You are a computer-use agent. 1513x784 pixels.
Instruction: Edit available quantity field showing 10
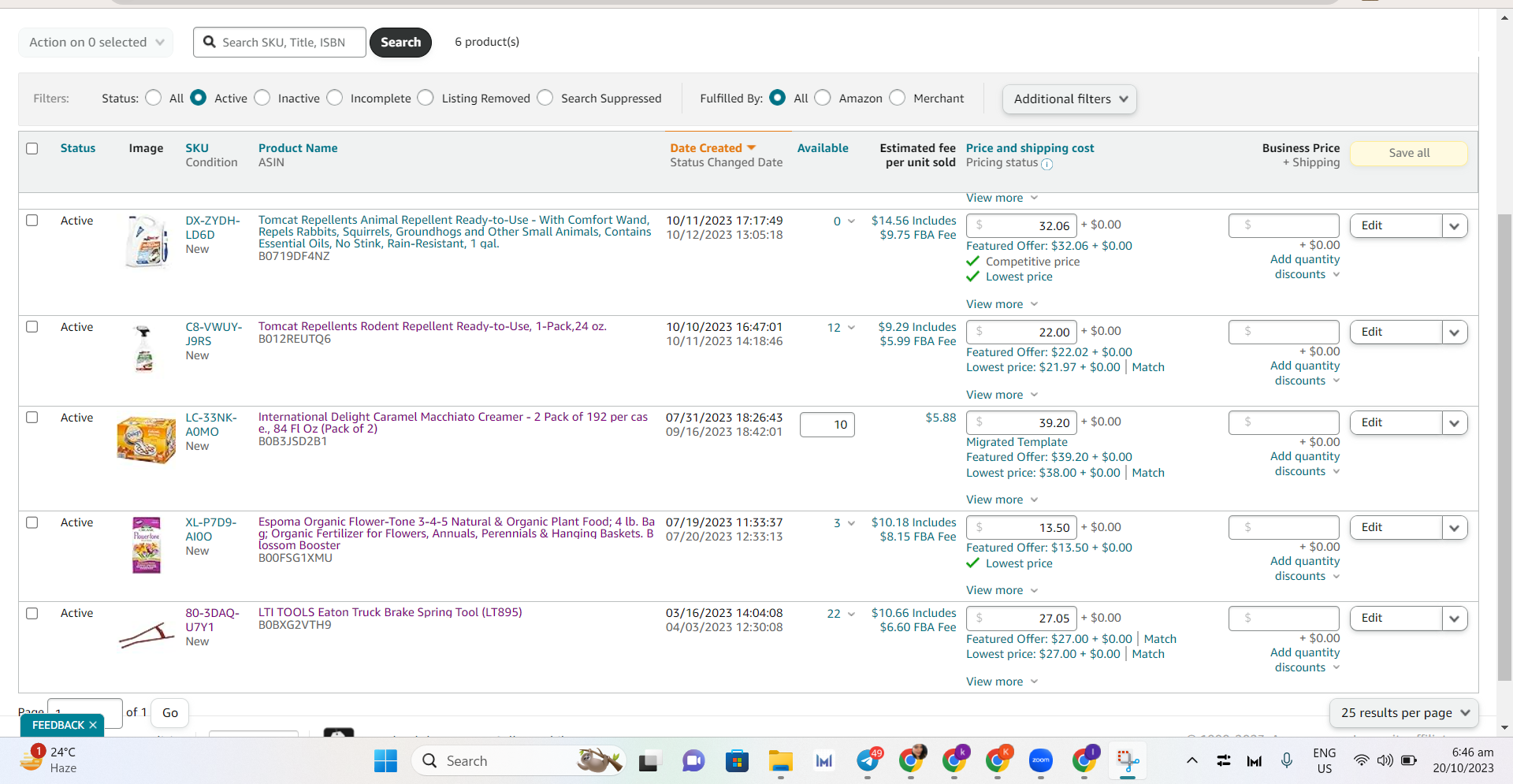click(x=827, y=425)
